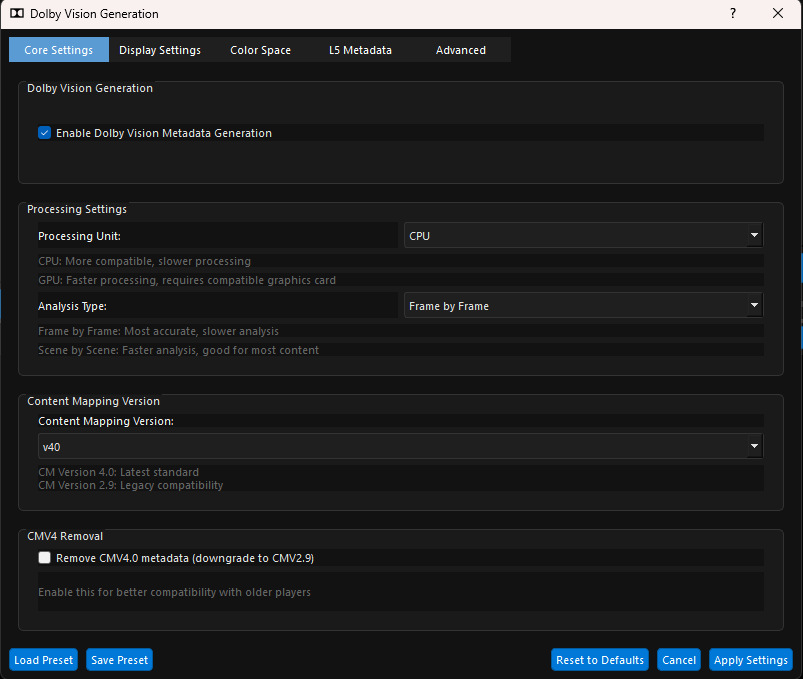The image size is (803, 679).
Task: Click the 'Analysis Type:' label
Action: pos(72,306)
